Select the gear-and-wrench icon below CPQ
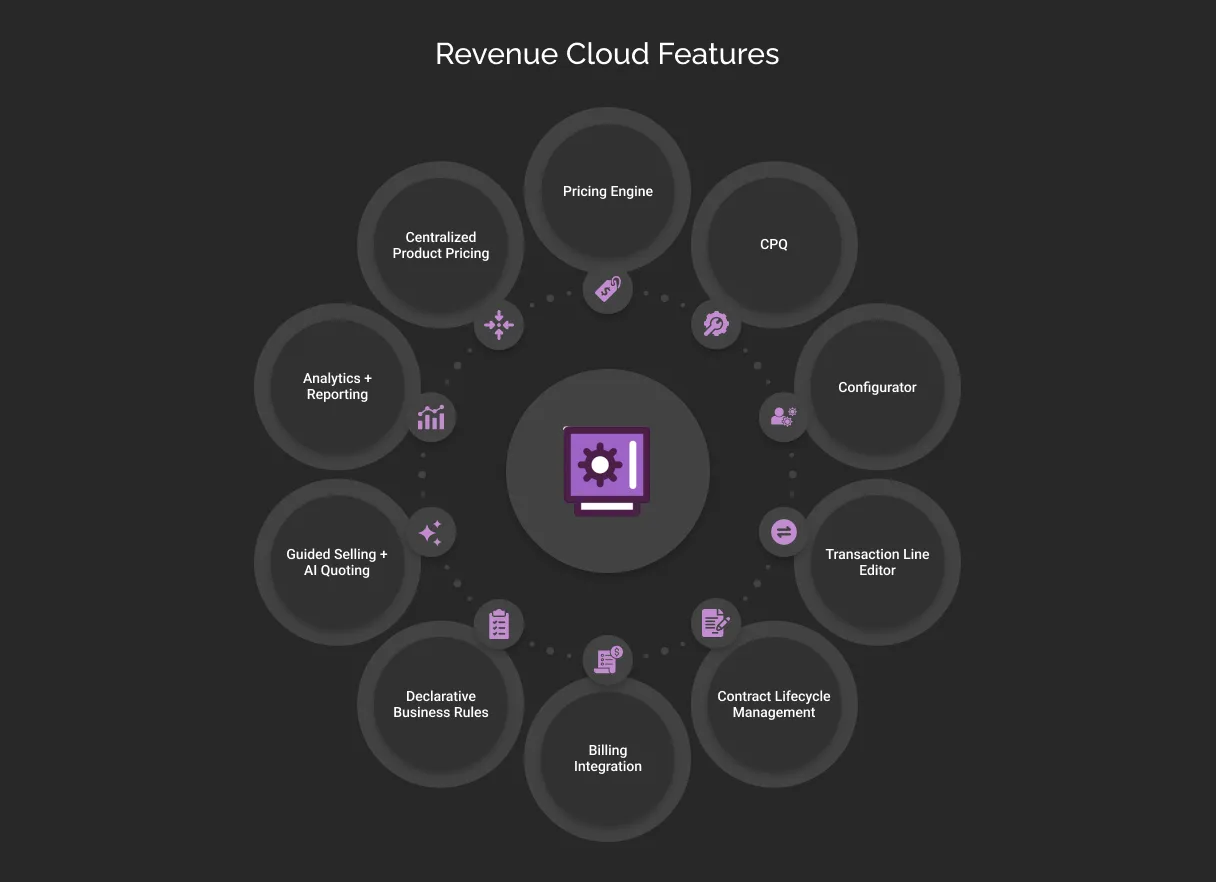Image resolution: width=1216 pixels, height=882 pixels. point(716,323)
